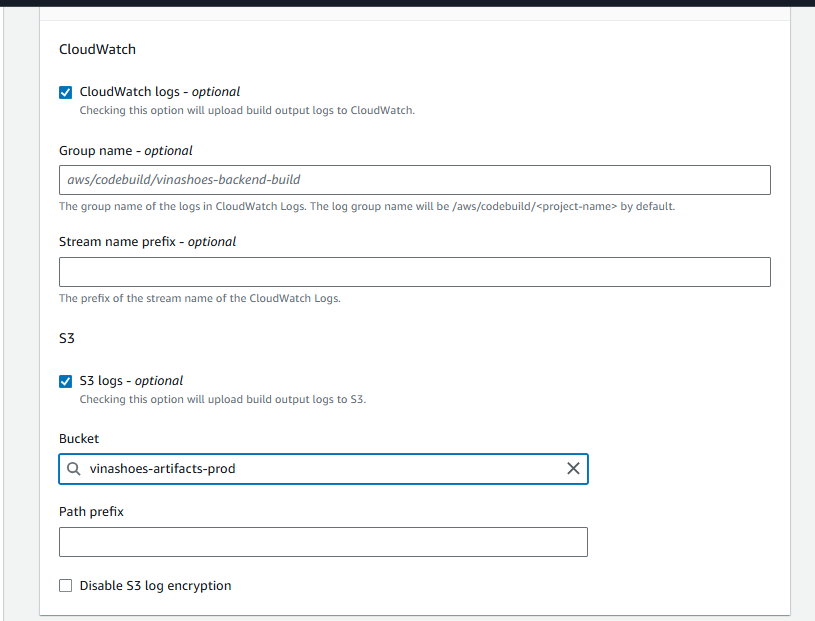This screenshot has height=621, width=815.
Task: Click the Bucket field label
Action: 79,439
